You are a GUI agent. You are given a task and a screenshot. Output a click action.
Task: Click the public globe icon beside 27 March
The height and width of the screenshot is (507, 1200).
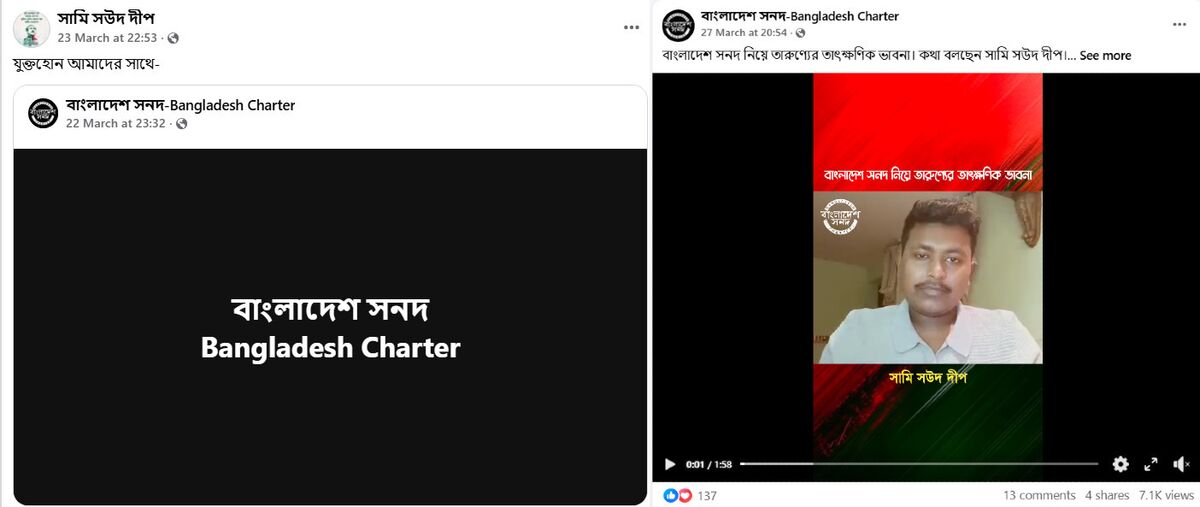pos(799,33)
